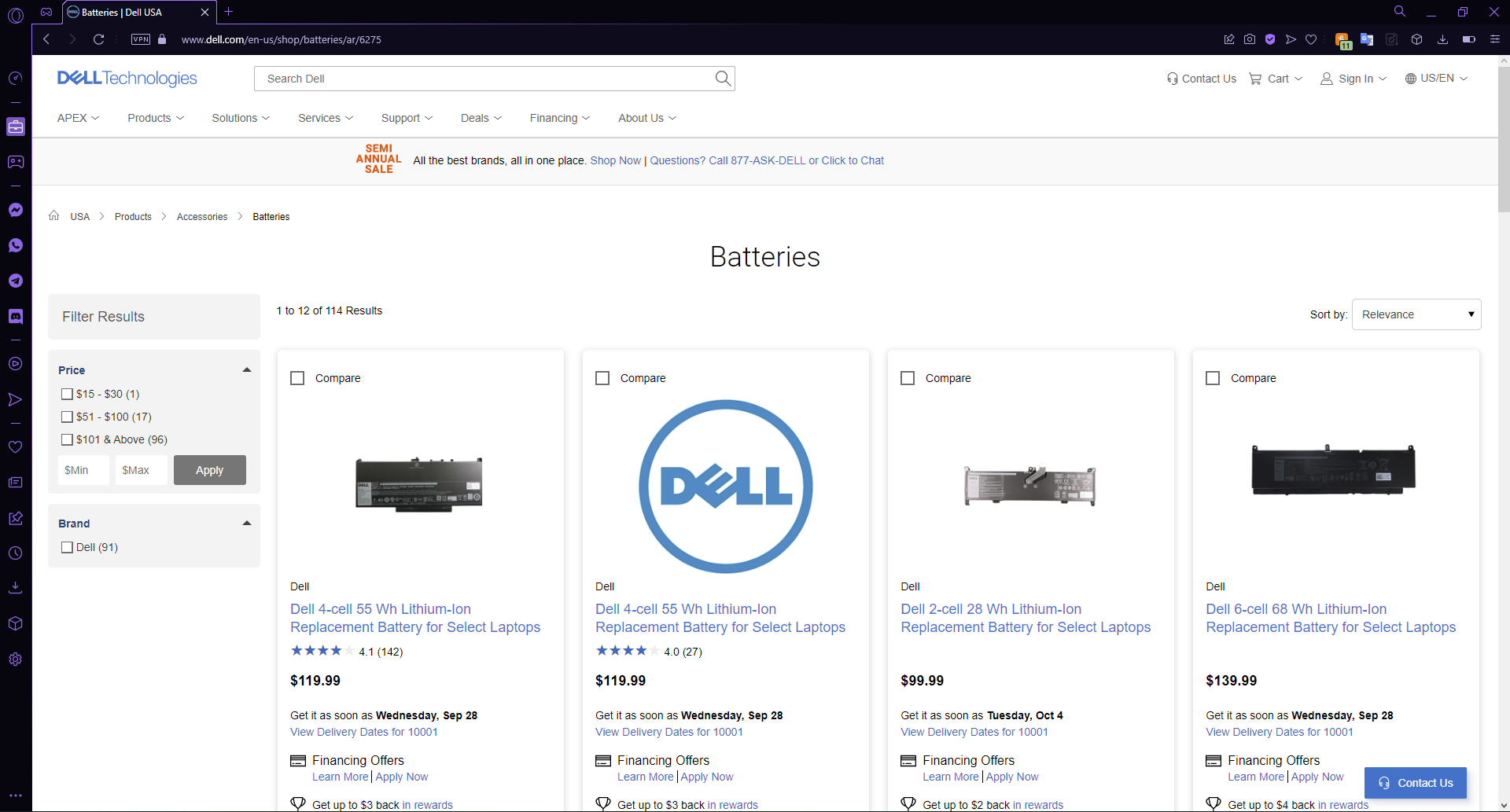The width and height of the screenshot is (1510, 812).
Task: Add page to bookmarks heart in address bar
Action: click(x=1311, y=39)
